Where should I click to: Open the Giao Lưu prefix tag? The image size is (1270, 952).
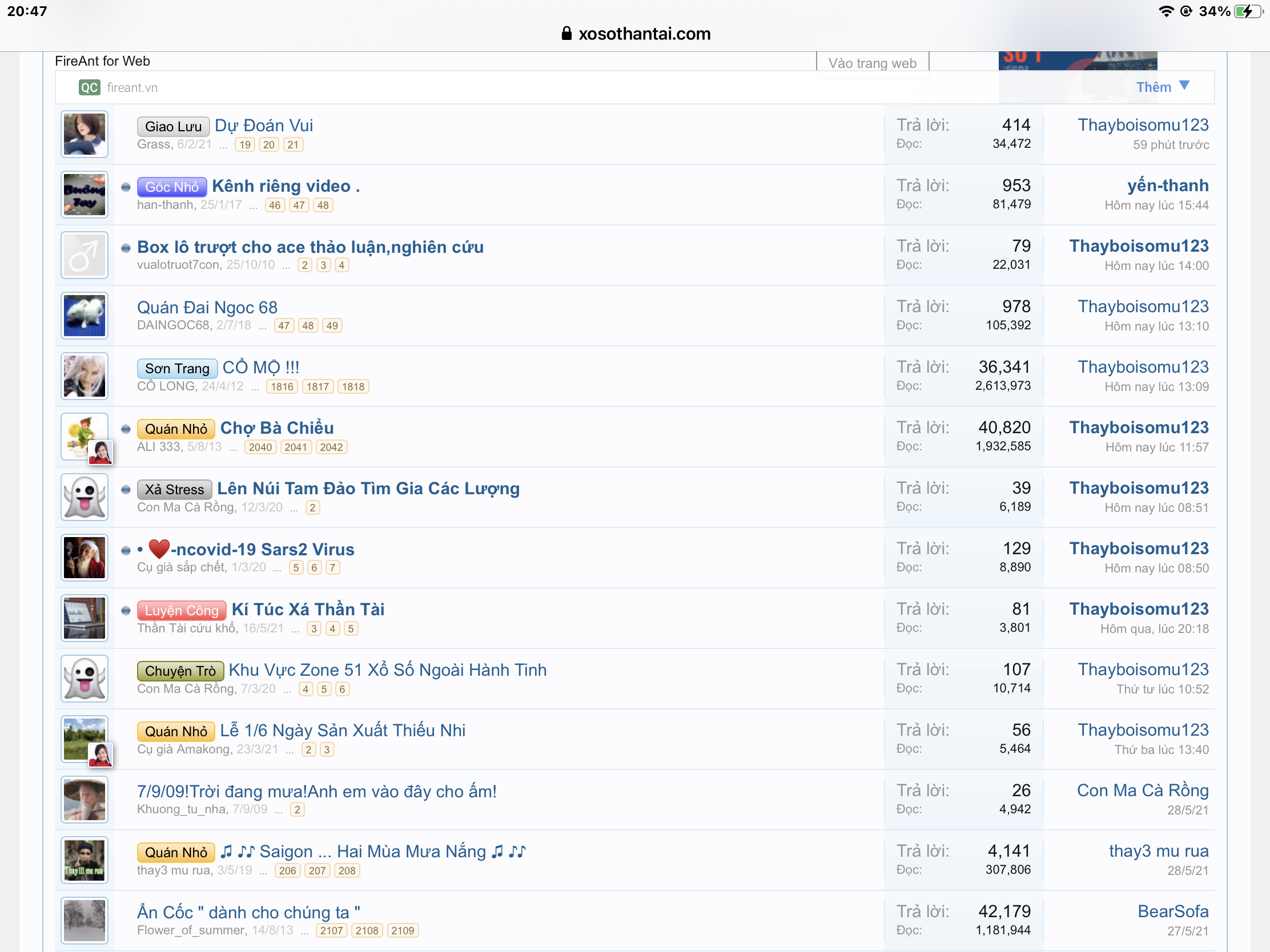click(173, 126)
